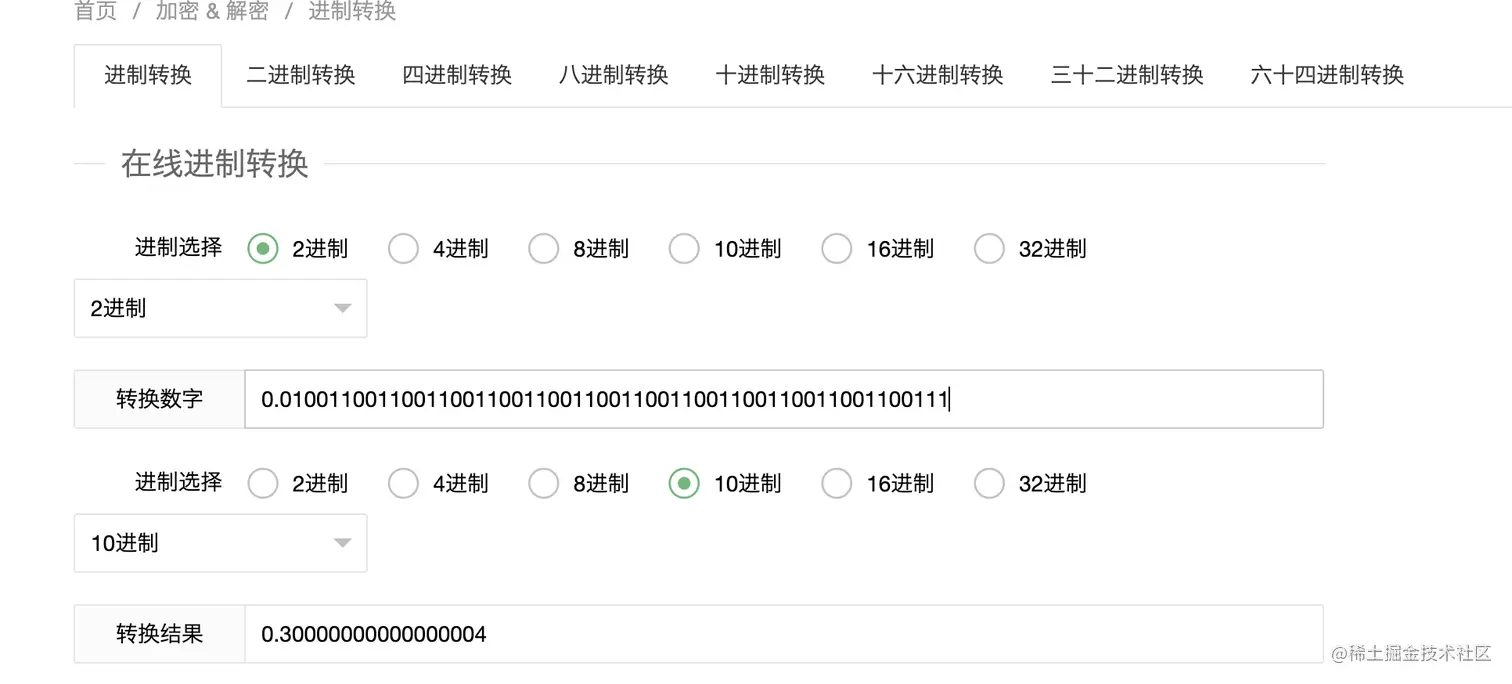
Task: Choose target 32进制 radio button
Action: (x=989, y=483)
